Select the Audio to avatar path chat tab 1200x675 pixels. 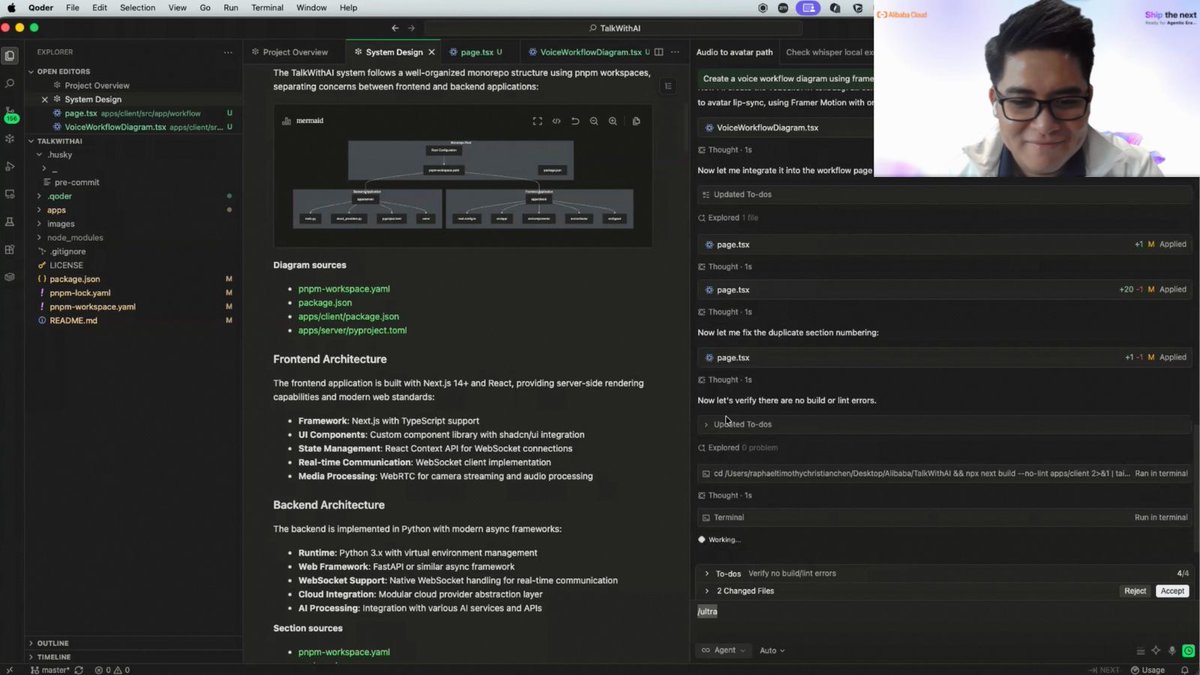(x=734, y=52)
